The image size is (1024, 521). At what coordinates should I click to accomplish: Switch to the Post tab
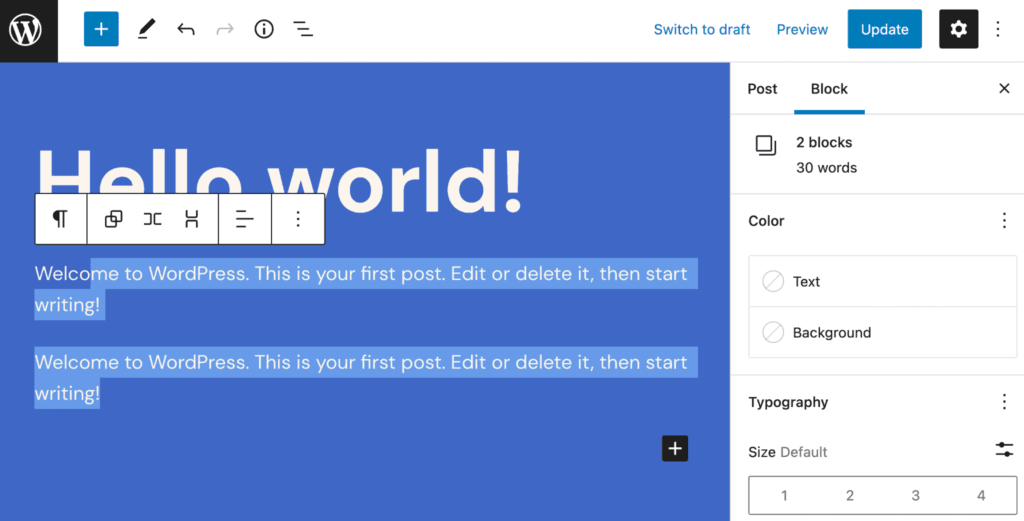(x=762, y=89)
